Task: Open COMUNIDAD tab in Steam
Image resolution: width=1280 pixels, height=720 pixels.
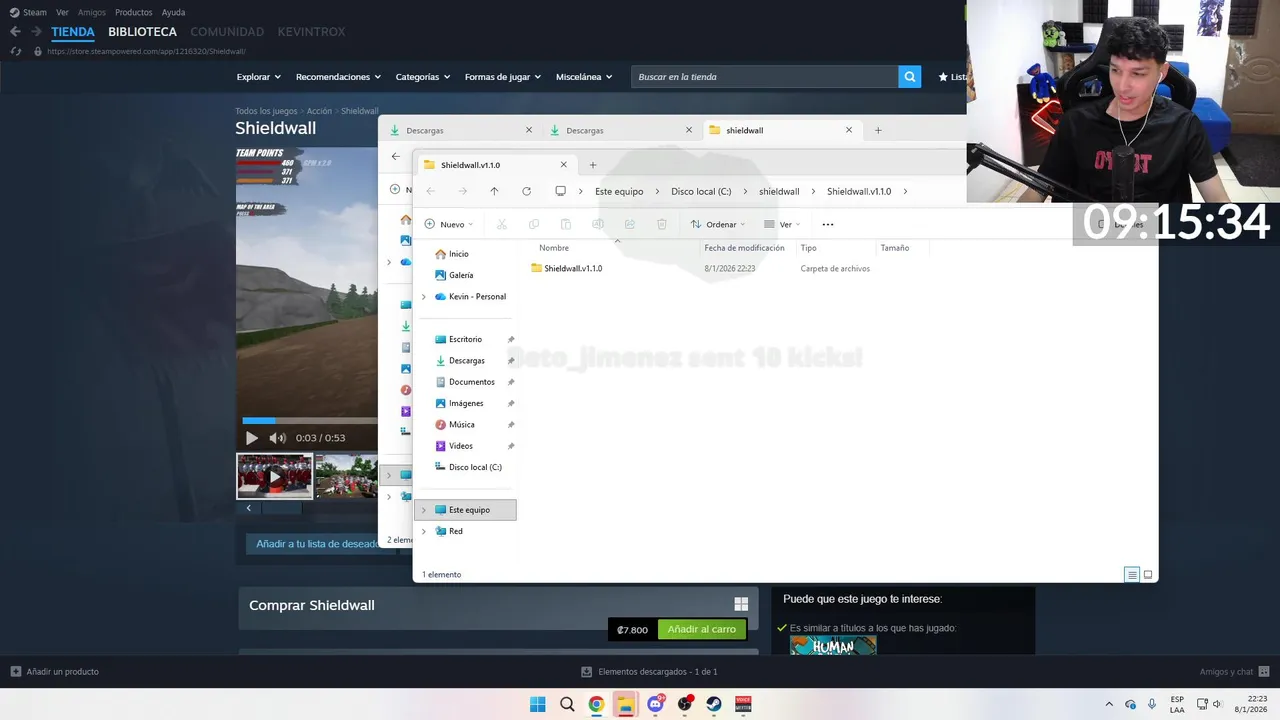Action: point(227,32)
